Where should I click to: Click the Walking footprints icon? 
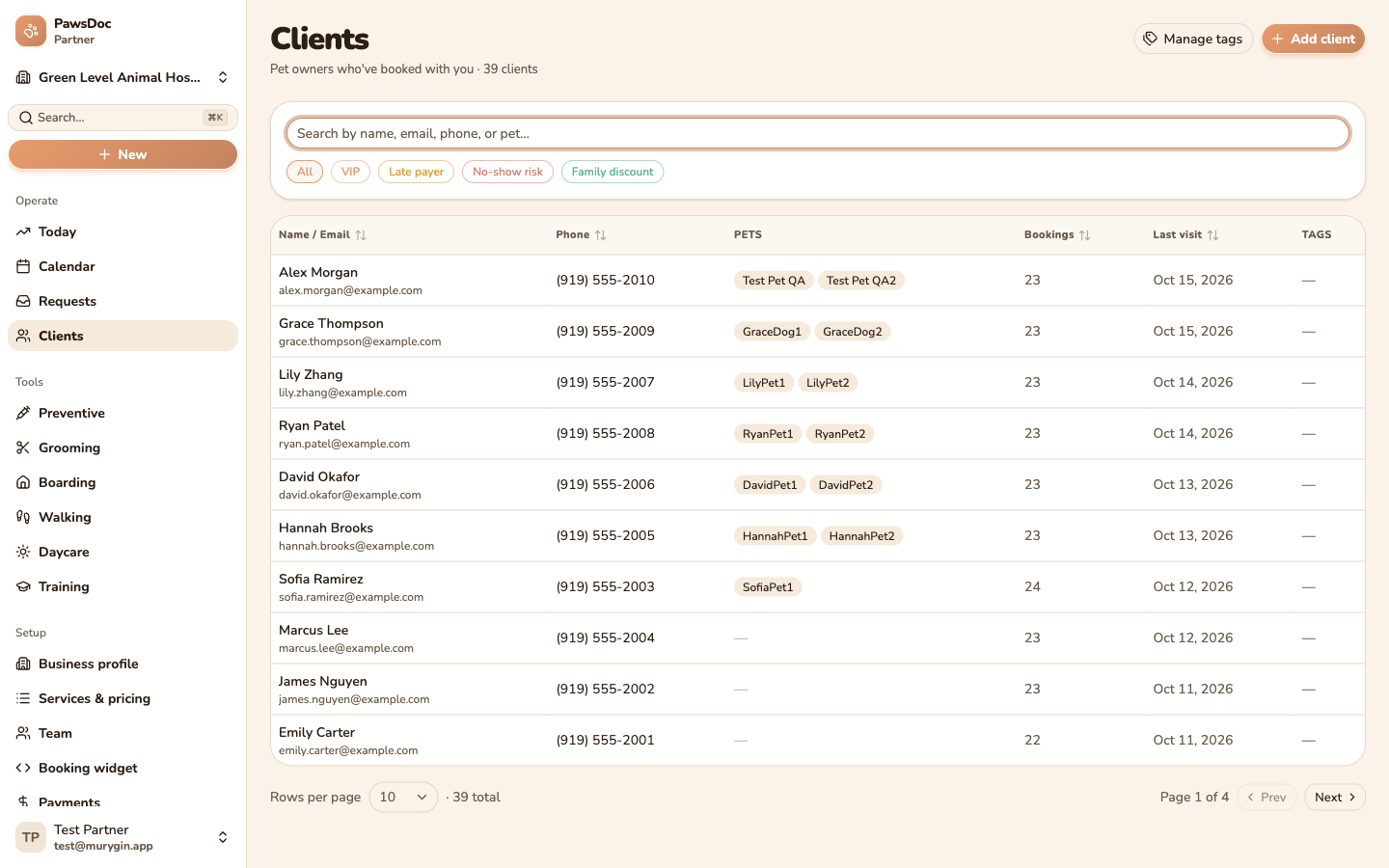click(23, 517)
